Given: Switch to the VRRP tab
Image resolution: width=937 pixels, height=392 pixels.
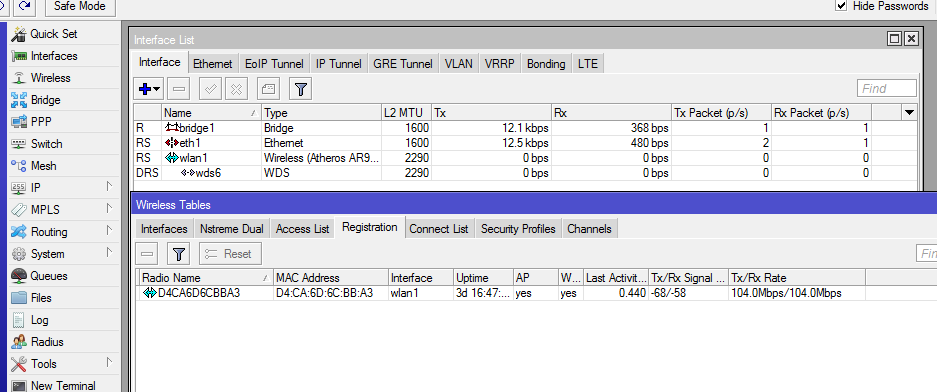Looking at the screenshot, I should click(x=500, y=64).
